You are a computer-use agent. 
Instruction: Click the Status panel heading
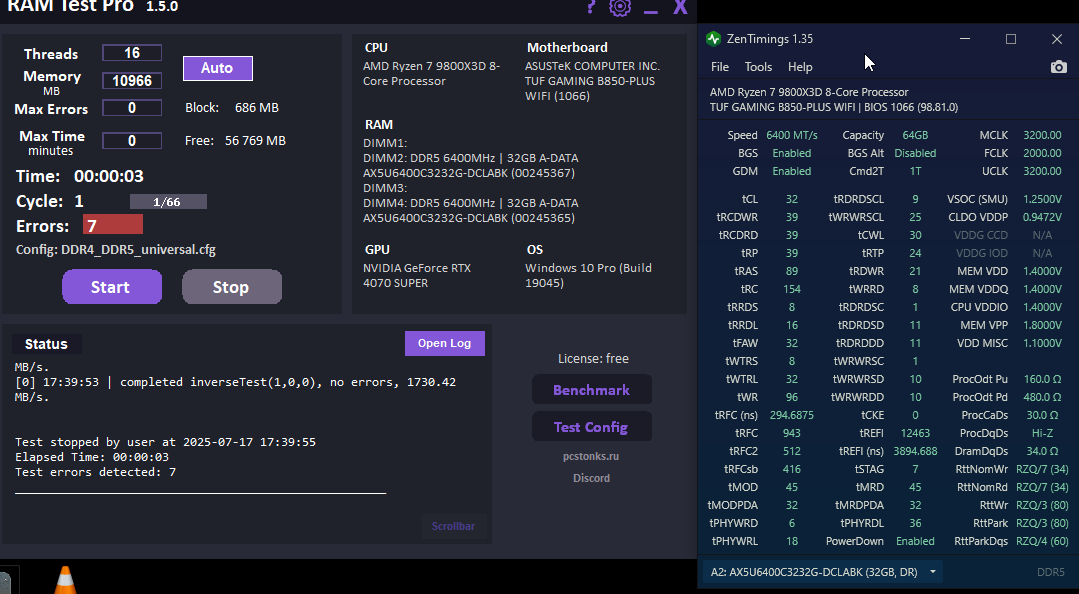tap(46, 344)
